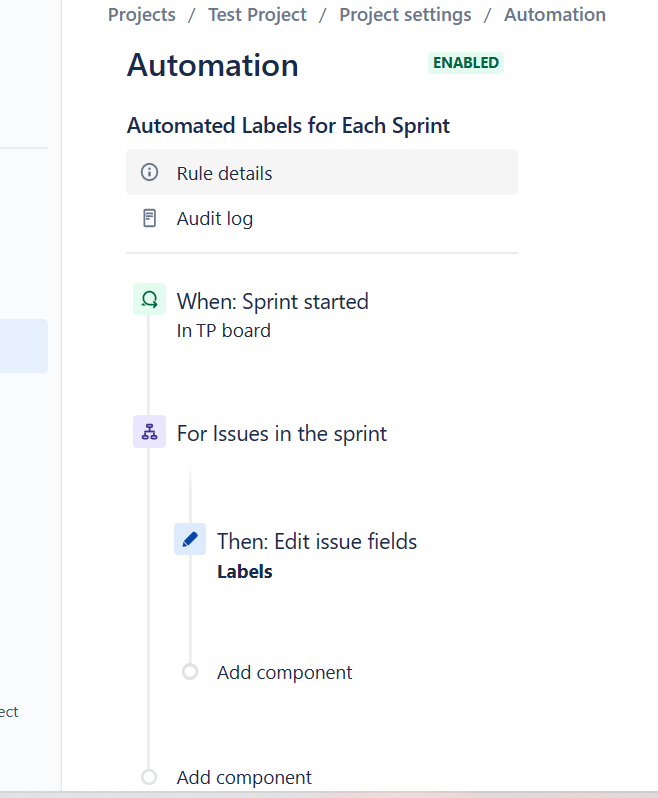This screenshot has height=798, width=658.
Task: Click the Automation breadcrumb link
Action: point(555,15)
